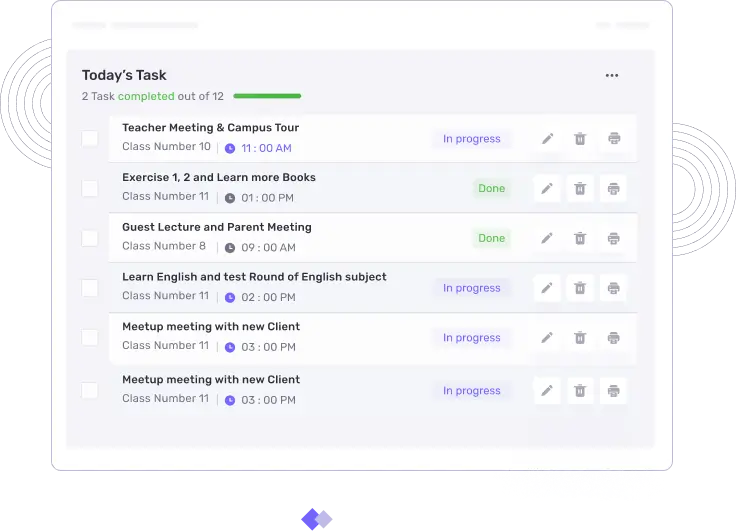The height and width of the screenshot is (531, 736).
Task: Open the Guest Lecture and Parent Meeting title
Action: pyautogui.click(x=217, y=227)
